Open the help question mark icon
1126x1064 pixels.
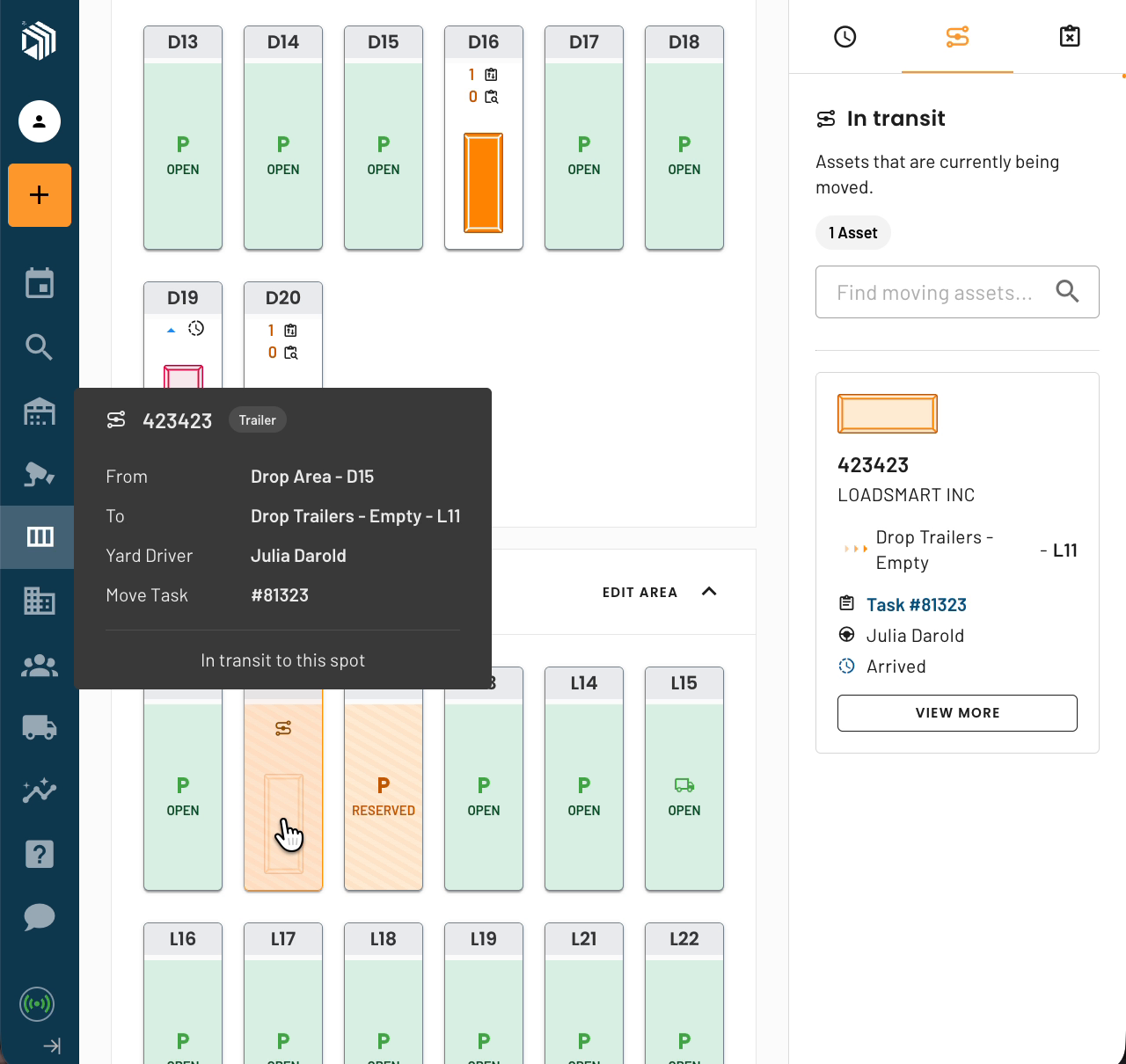pyautogui.click(x=40, y=854)
